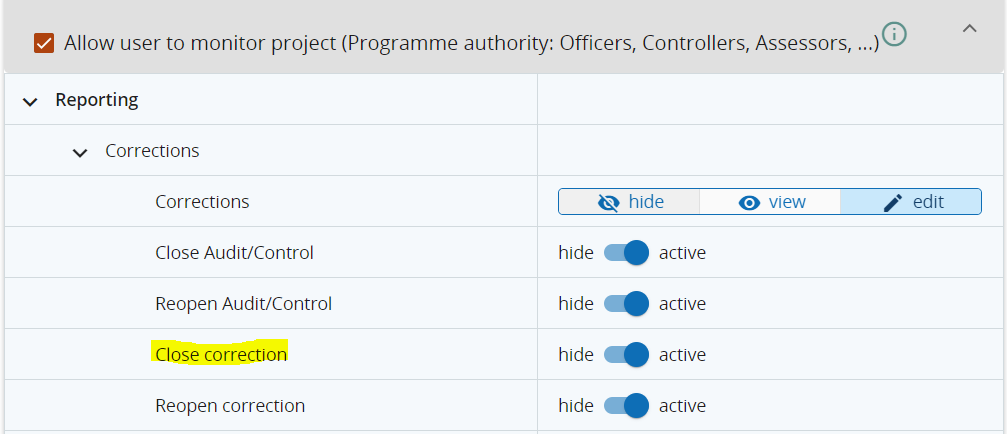Click the Reopen correction row label

tap(230, 406)
